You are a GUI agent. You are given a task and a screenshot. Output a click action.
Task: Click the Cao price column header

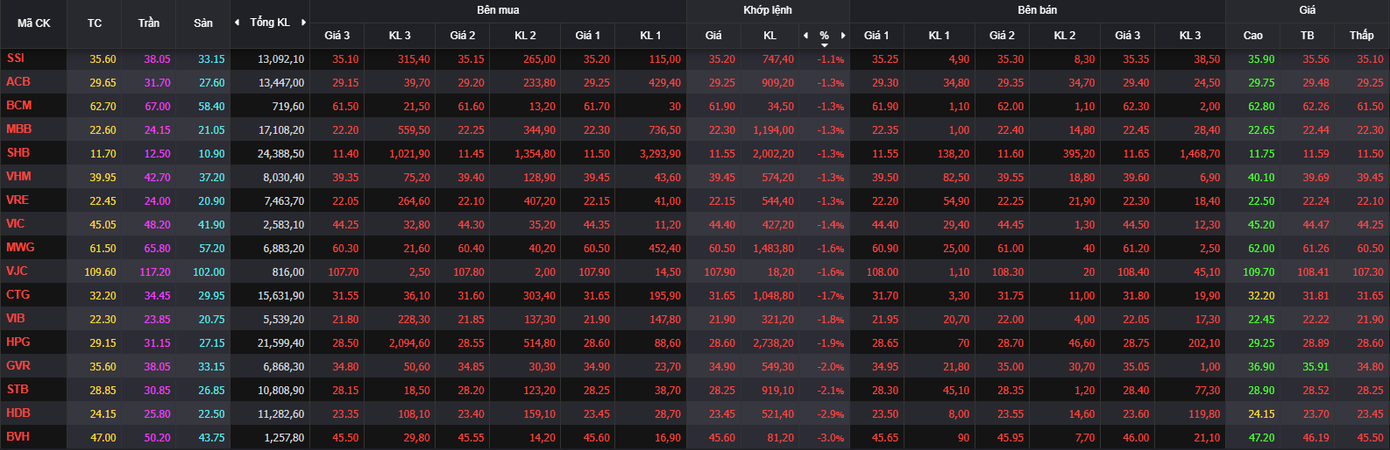[1253, 35]
